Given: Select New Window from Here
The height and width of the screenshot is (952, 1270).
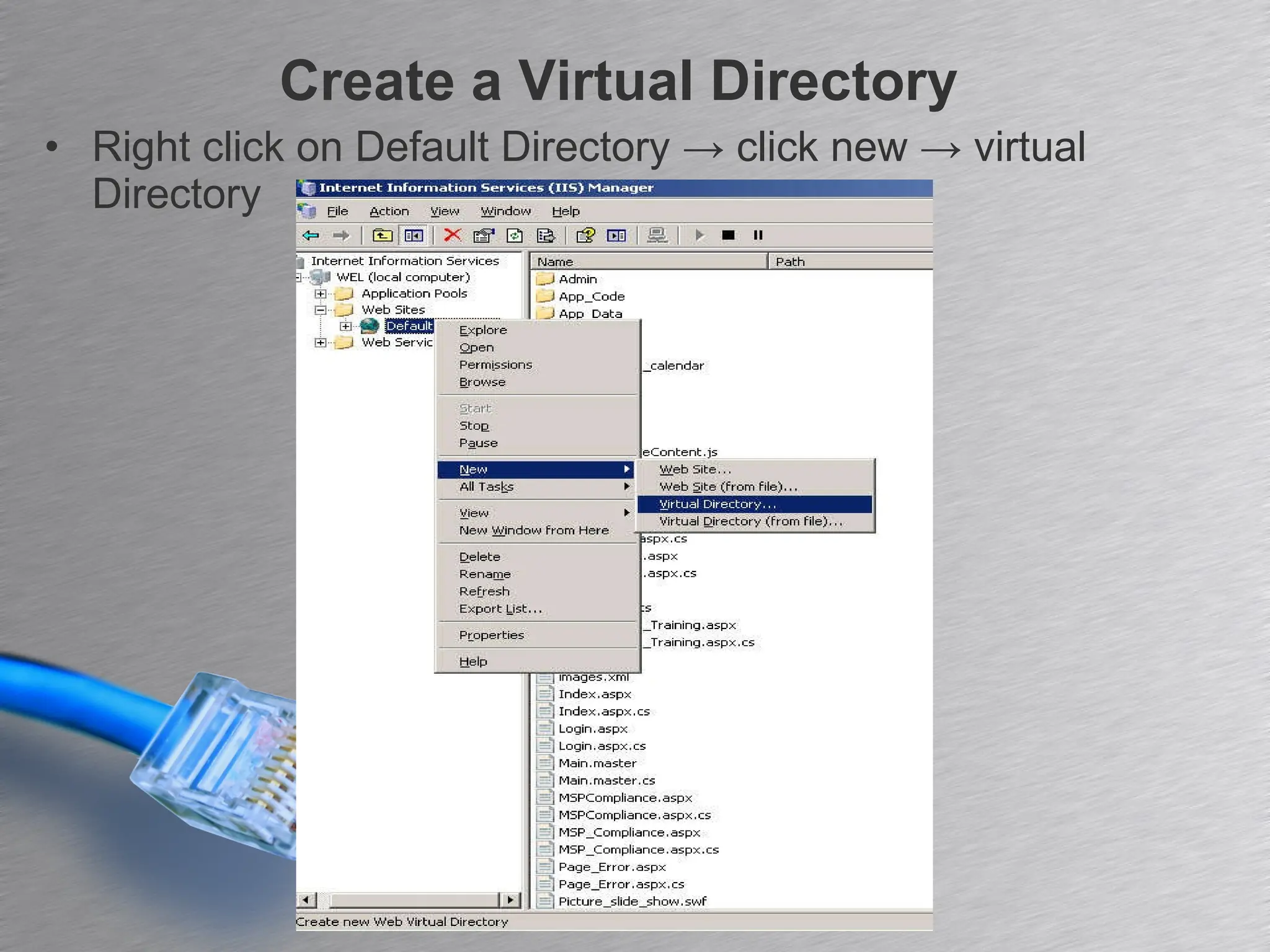Looking at the screenshot, I should (x=537, y=530).
